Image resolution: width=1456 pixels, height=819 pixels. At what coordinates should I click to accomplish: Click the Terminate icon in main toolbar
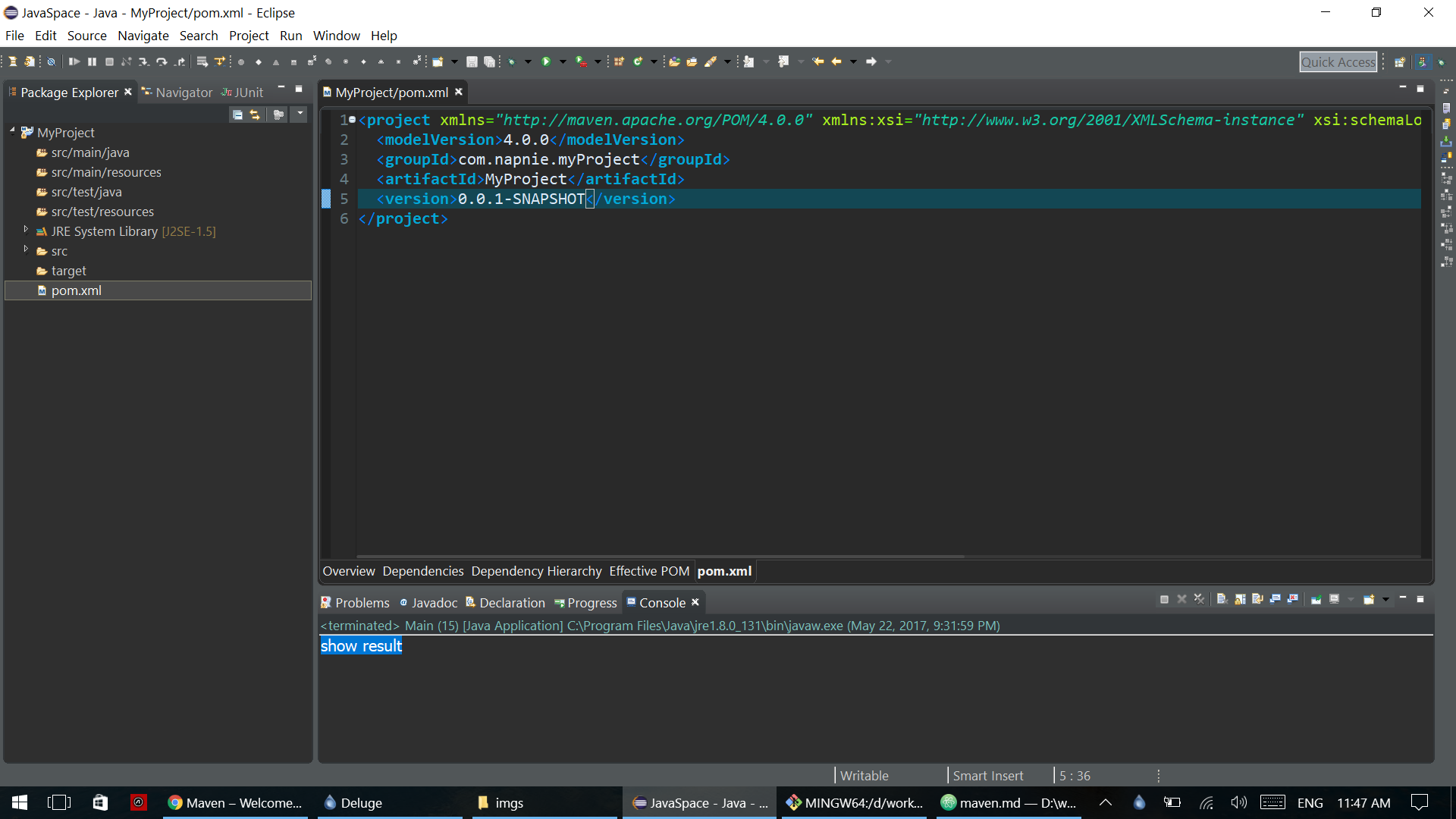pyautogui.click(x=109, y=61)
